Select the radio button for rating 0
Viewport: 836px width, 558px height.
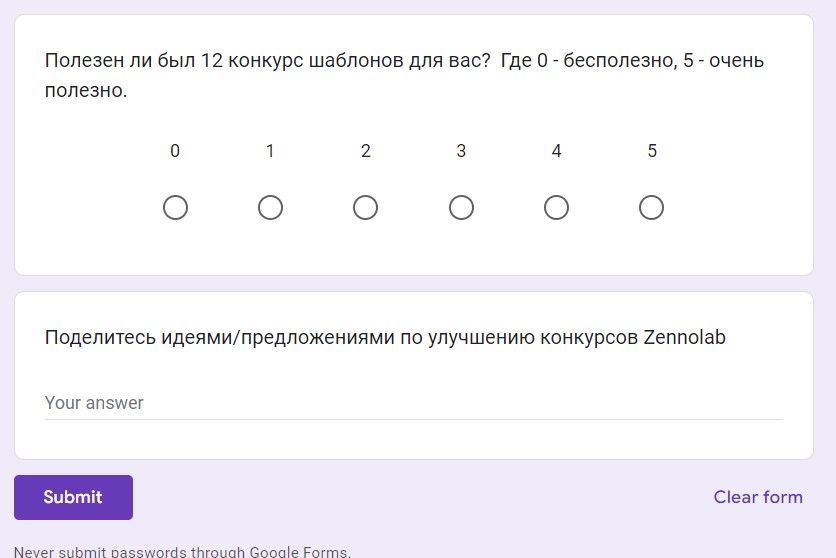pos(175,208)
